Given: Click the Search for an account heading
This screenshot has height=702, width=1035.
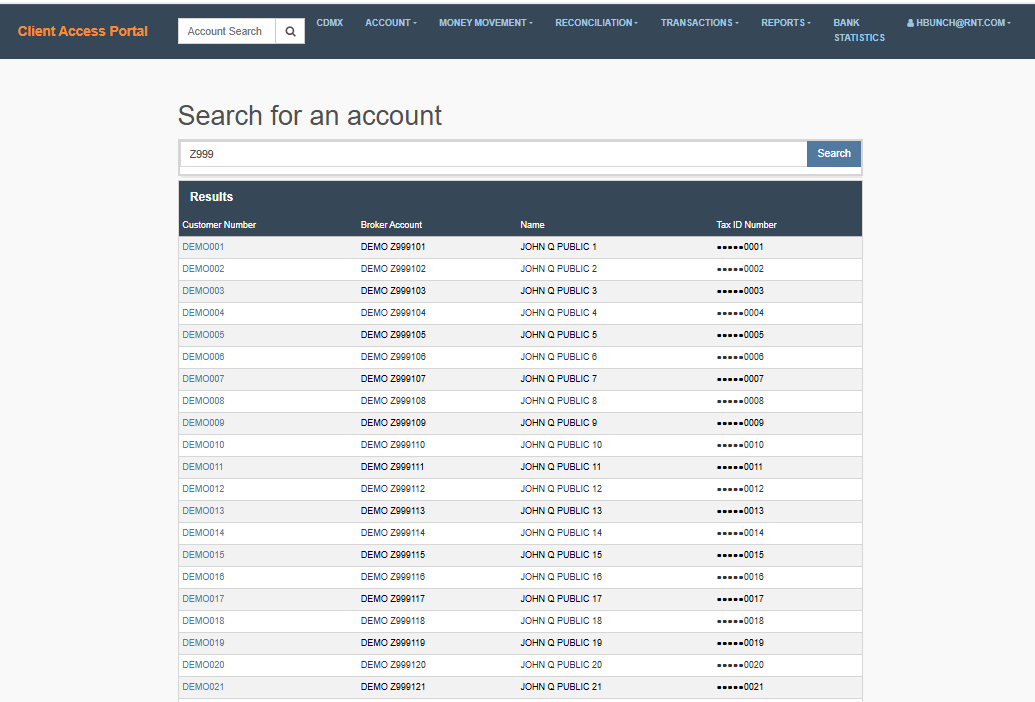Looking at the screenshot, I should (x=310, y=115).
